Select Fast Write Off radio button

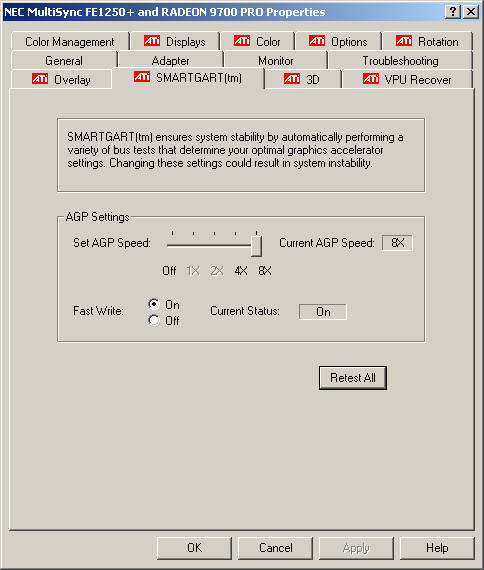tap(154, 320)
